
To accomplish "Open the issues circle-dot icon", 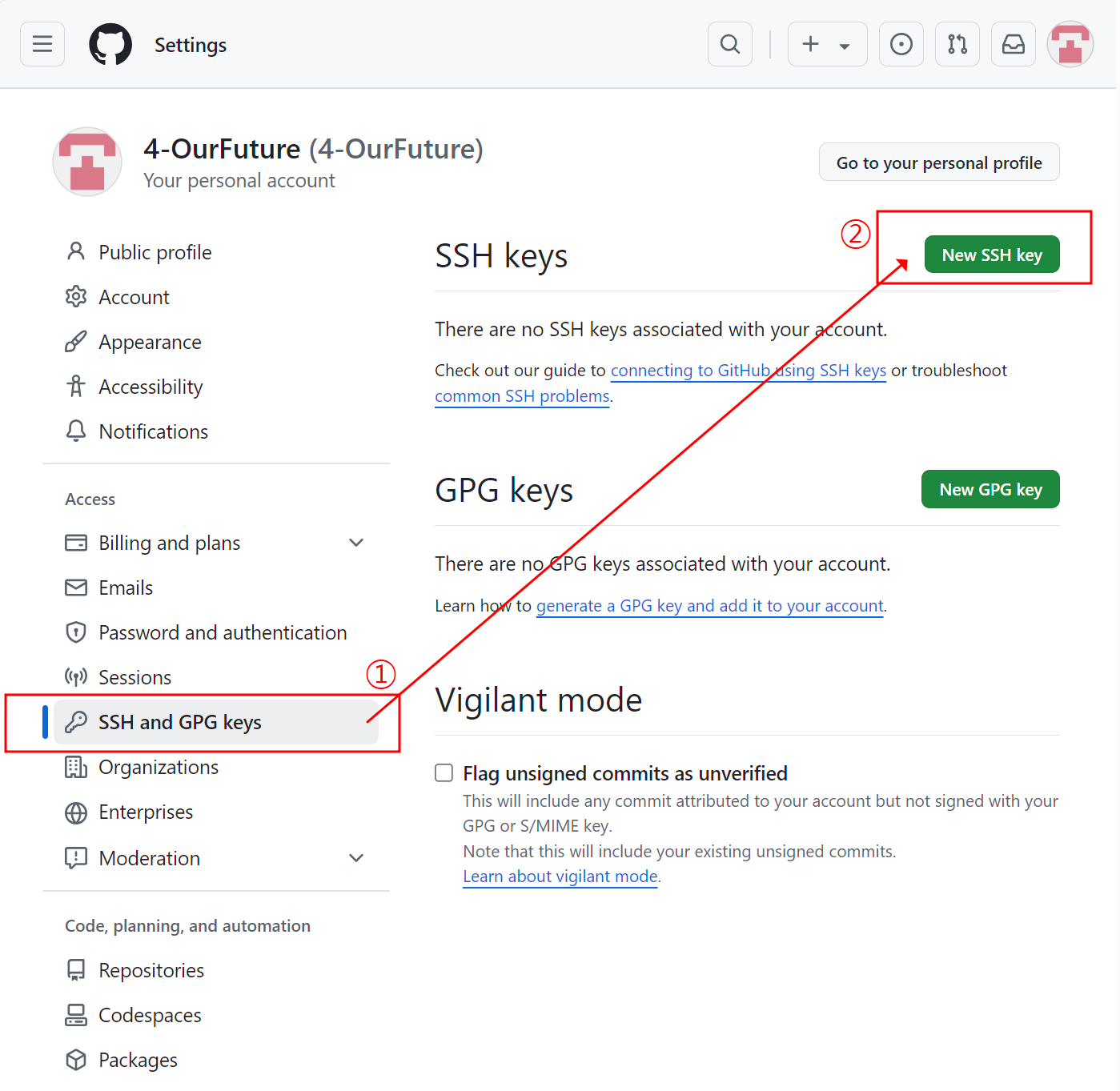I will (x=901, y=44).
